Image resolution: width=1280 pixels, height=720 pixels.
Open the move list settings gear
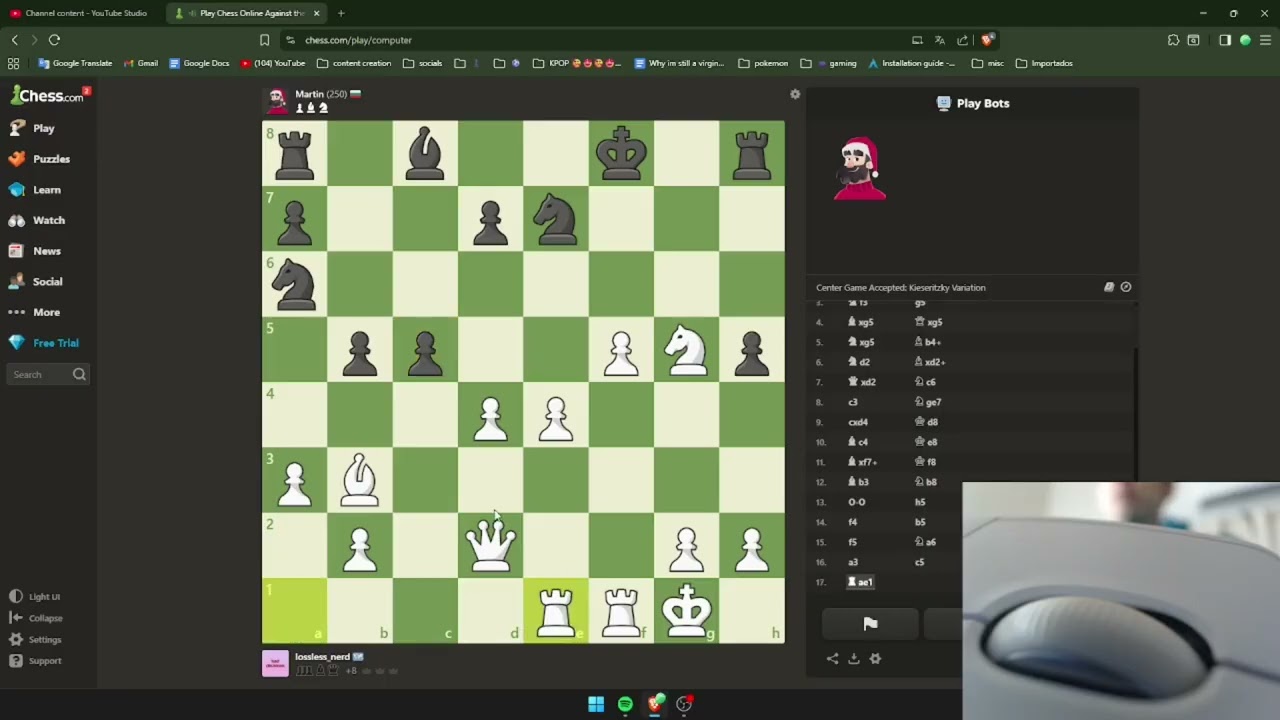pos(875,658)
